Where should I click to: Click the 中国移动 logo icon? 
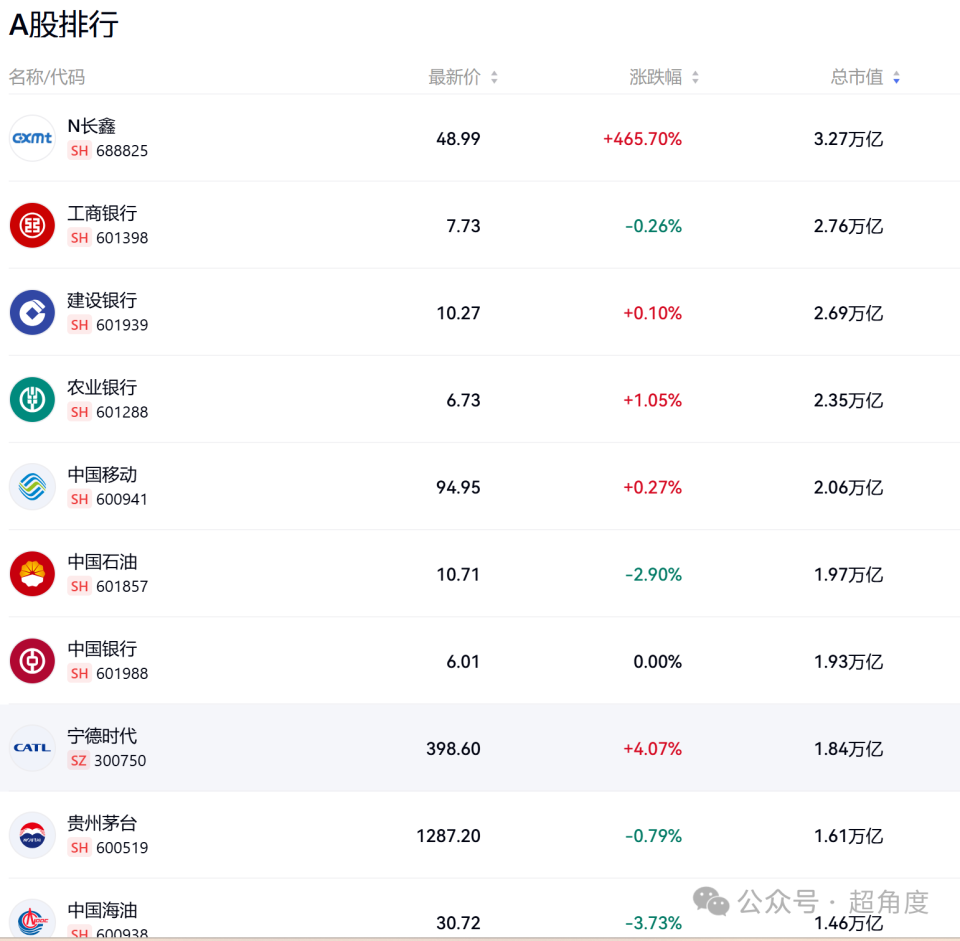click(x=32, y=487)
